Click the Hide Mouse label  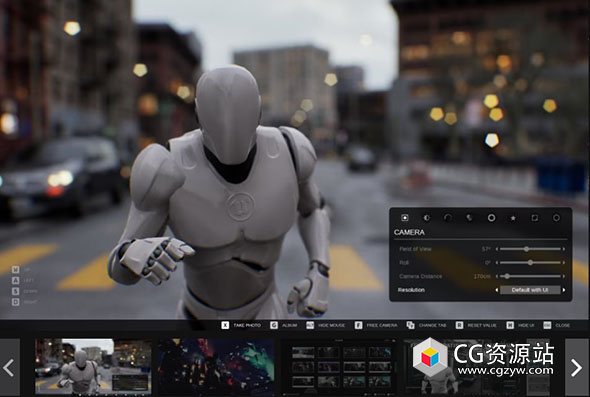click(331, 325)
